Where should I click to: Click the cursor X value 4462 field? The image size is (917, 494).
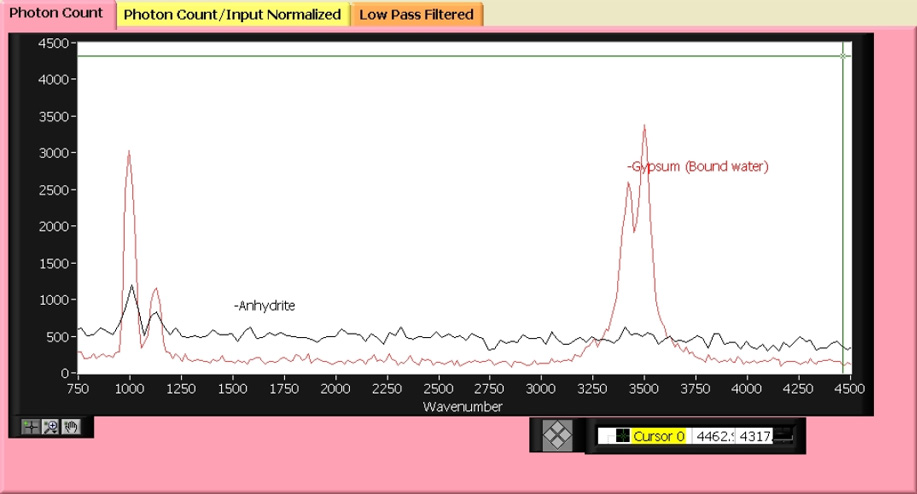(713, 436)
